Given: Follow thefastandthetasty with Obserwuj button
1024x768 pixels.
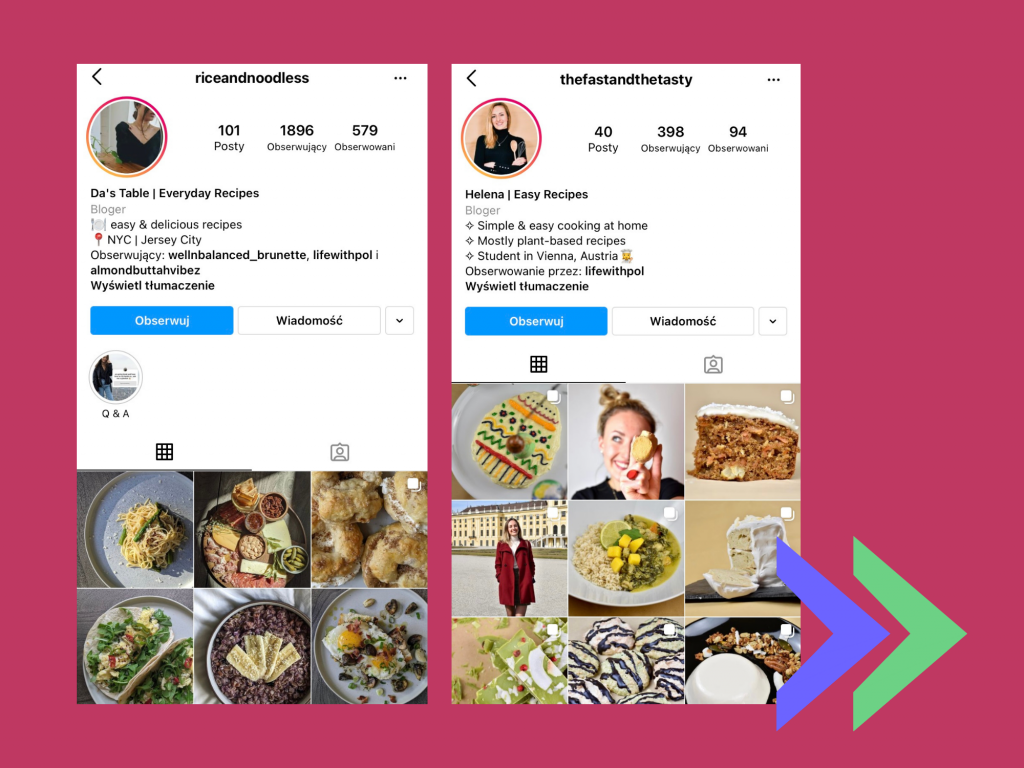Looking at the screenshot, I should click(536, 321).
